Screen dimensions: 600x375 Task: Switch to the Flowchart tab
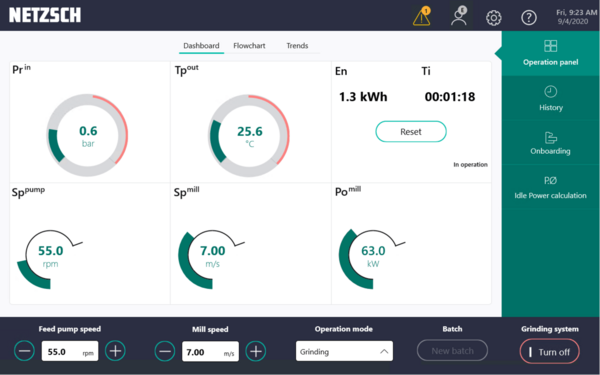tap(249, 46)
